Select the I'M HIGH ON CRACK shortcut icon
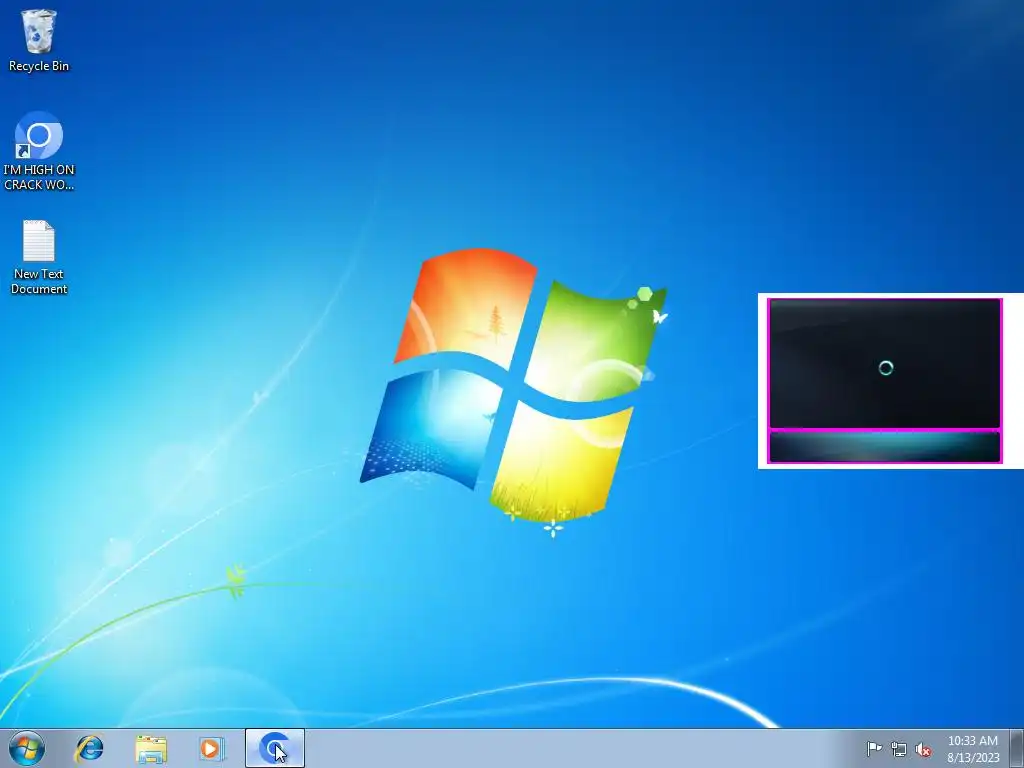 (x=39, y=135)
